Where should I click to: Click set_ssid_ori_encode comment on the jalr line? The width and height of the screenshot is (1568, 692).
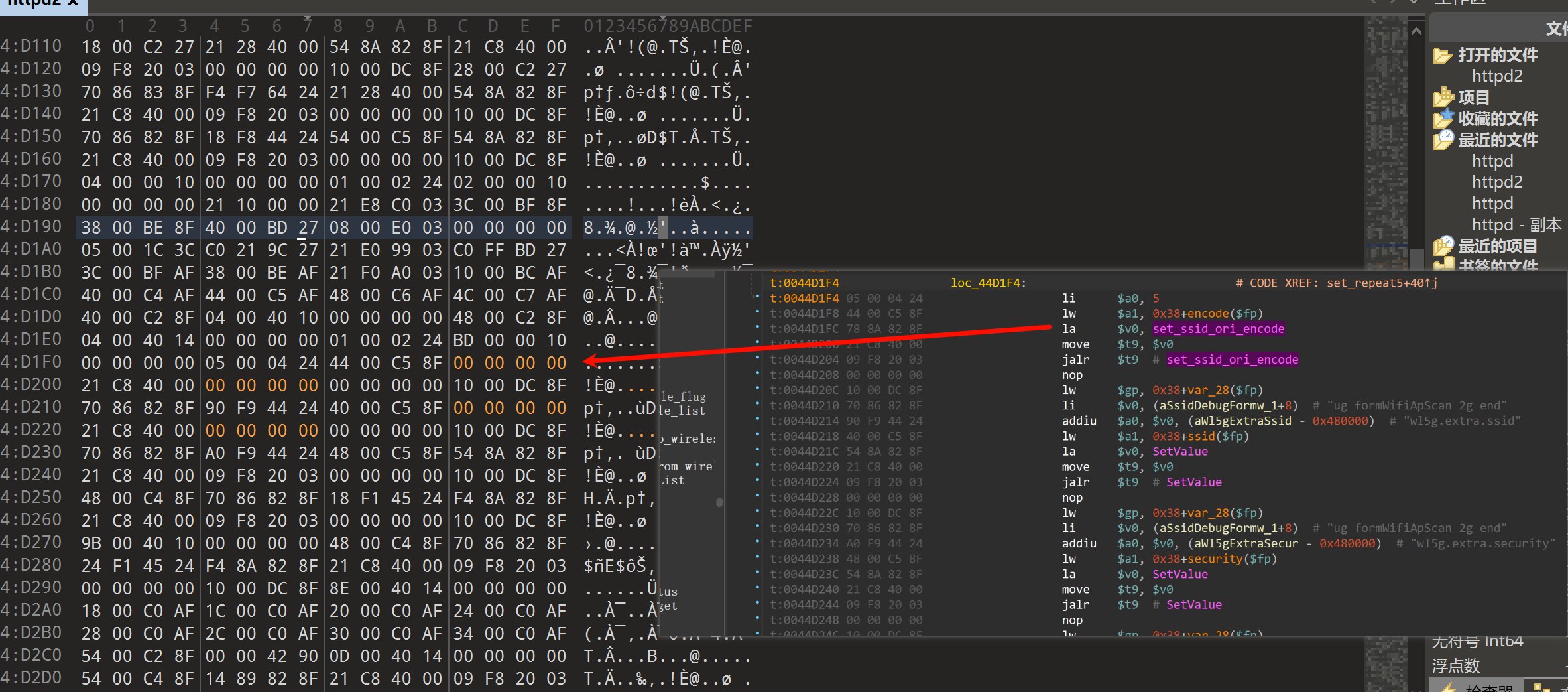coord(1233,360)
